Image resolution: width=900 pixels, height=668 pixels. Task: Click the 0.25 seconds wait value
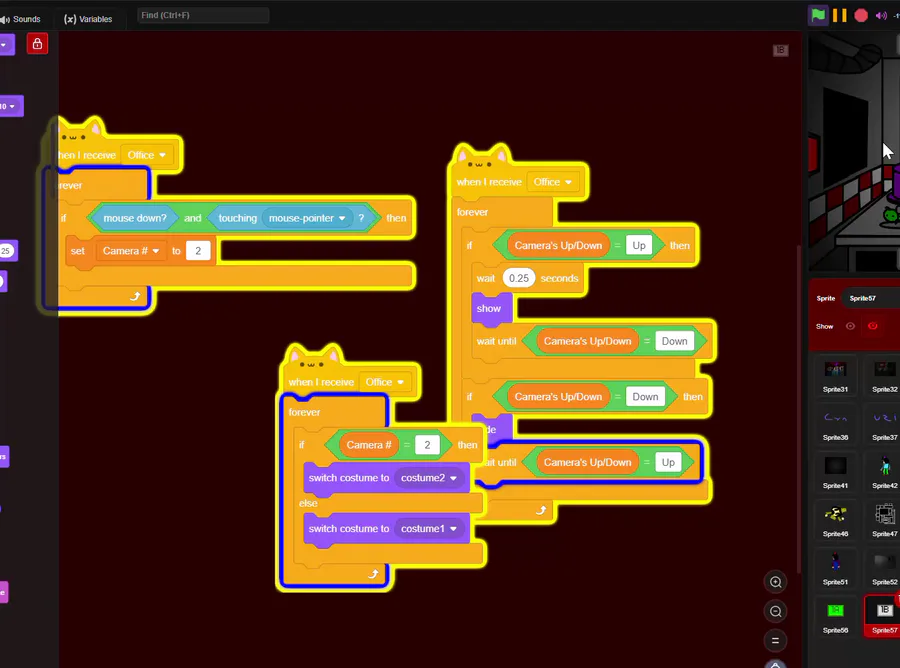click(519, 278)
